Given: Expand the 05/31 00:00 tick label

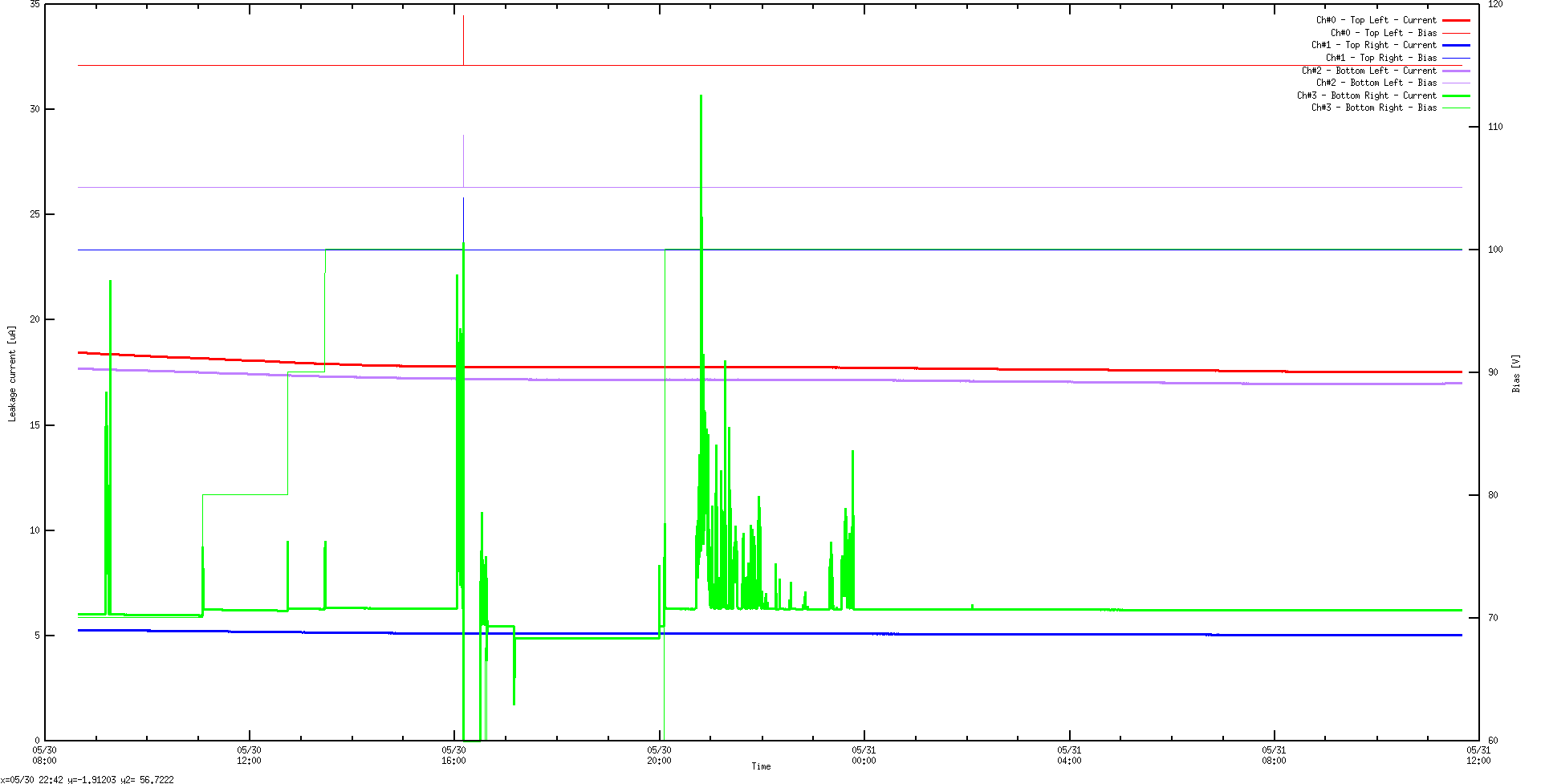Looking at the screenshot, I should (x=864, y=754).
